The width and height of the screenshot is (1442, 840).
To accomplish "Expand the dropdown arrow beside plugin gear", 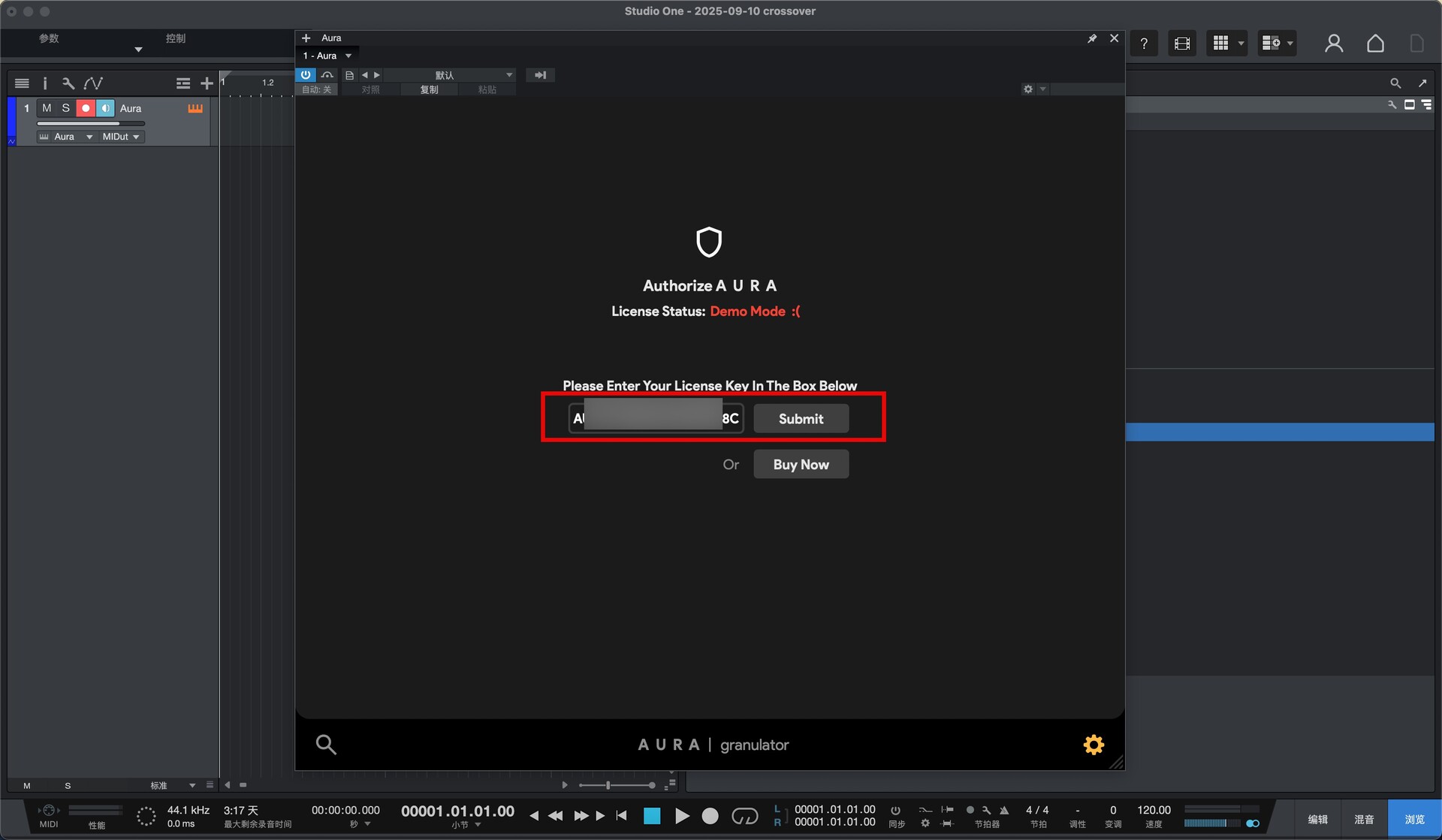I will (1042, 89).
